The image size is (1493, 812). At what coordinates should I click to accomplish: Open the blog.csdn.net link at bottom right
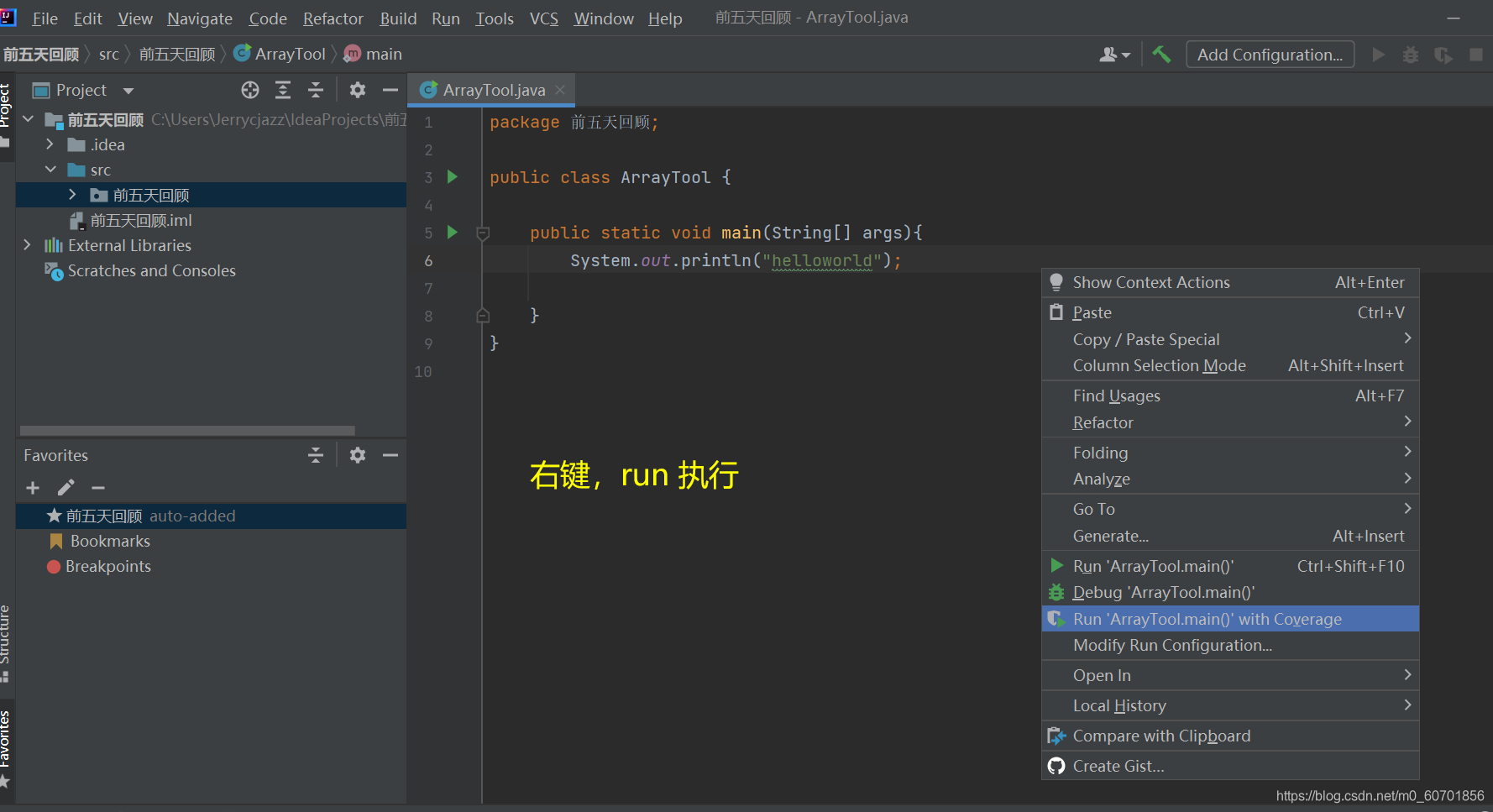(x=1380, y=795)
